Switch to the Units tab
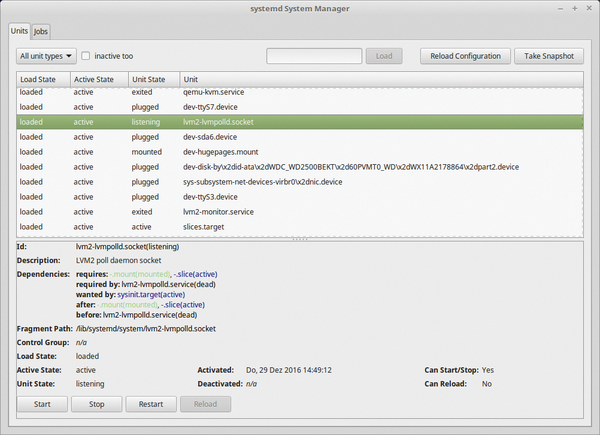Viewport: 600px width, 435px height. pyautogui.click(x=19, y=31)
